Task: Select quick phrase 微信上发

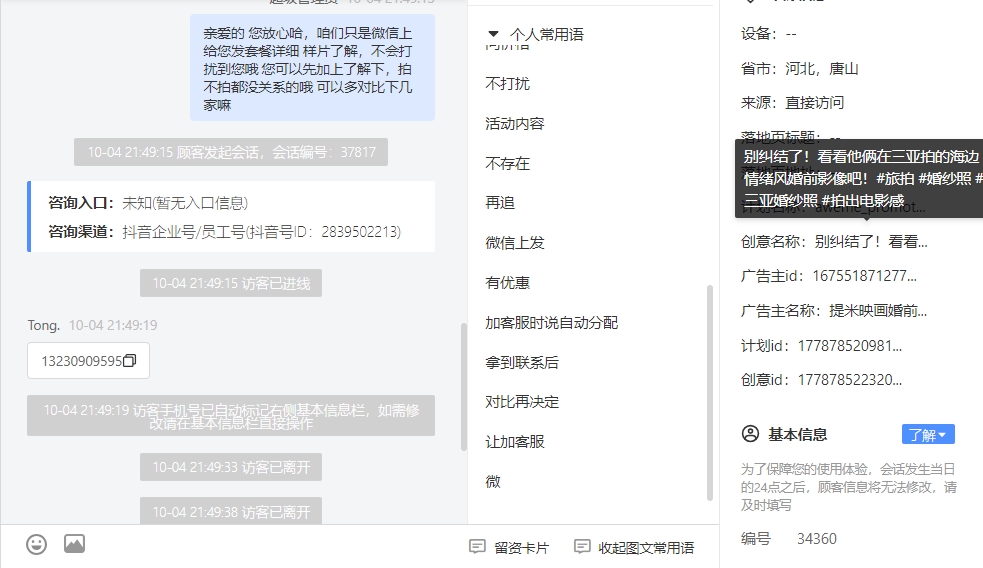Action: [x=515, y=243]
